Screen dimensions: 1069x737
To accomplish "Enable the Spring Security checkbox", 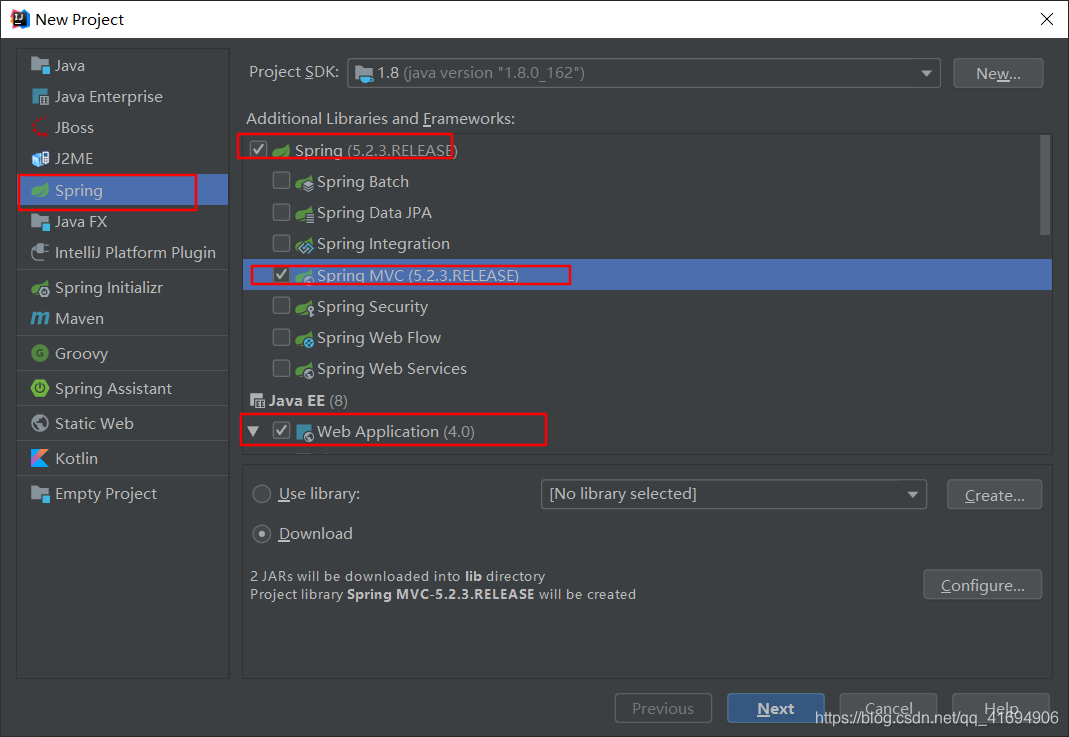I will [x=281, y=305].
